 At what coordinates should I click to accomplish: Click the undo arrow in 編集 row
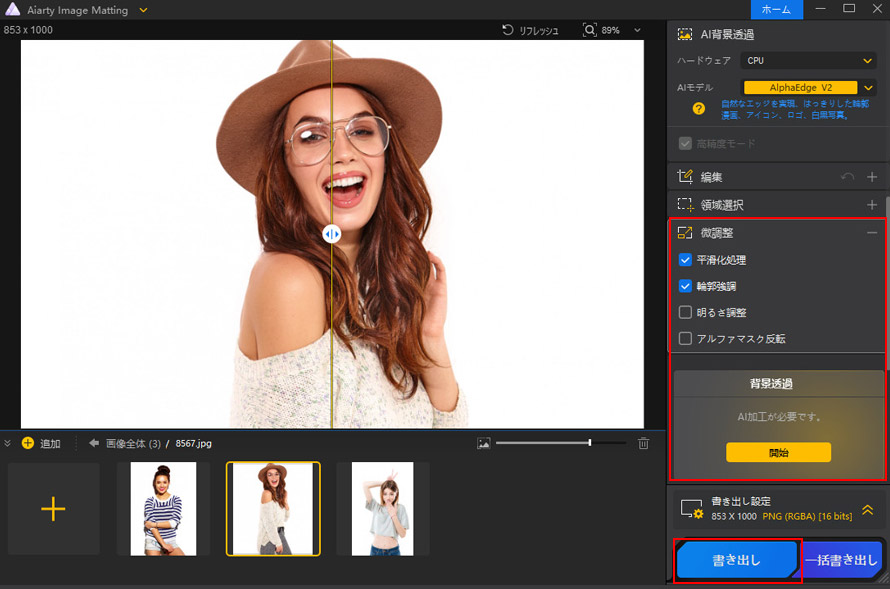pos(847,177)
